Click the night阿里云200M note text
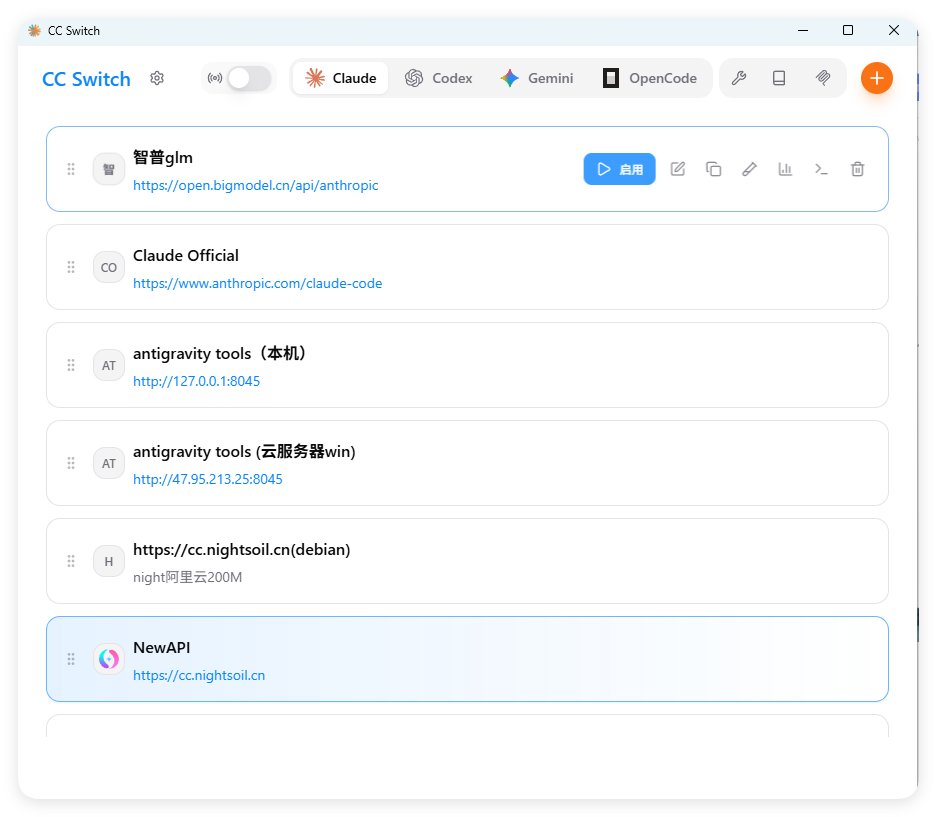Viewport: 937px width, 817px height. (188, 577)
